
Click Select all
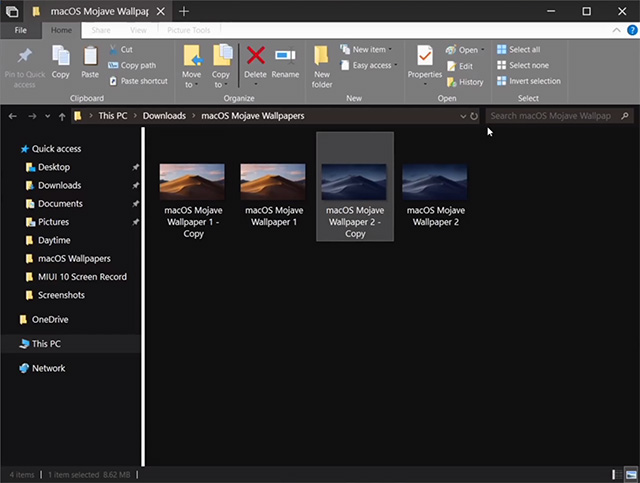pos(518,49)
